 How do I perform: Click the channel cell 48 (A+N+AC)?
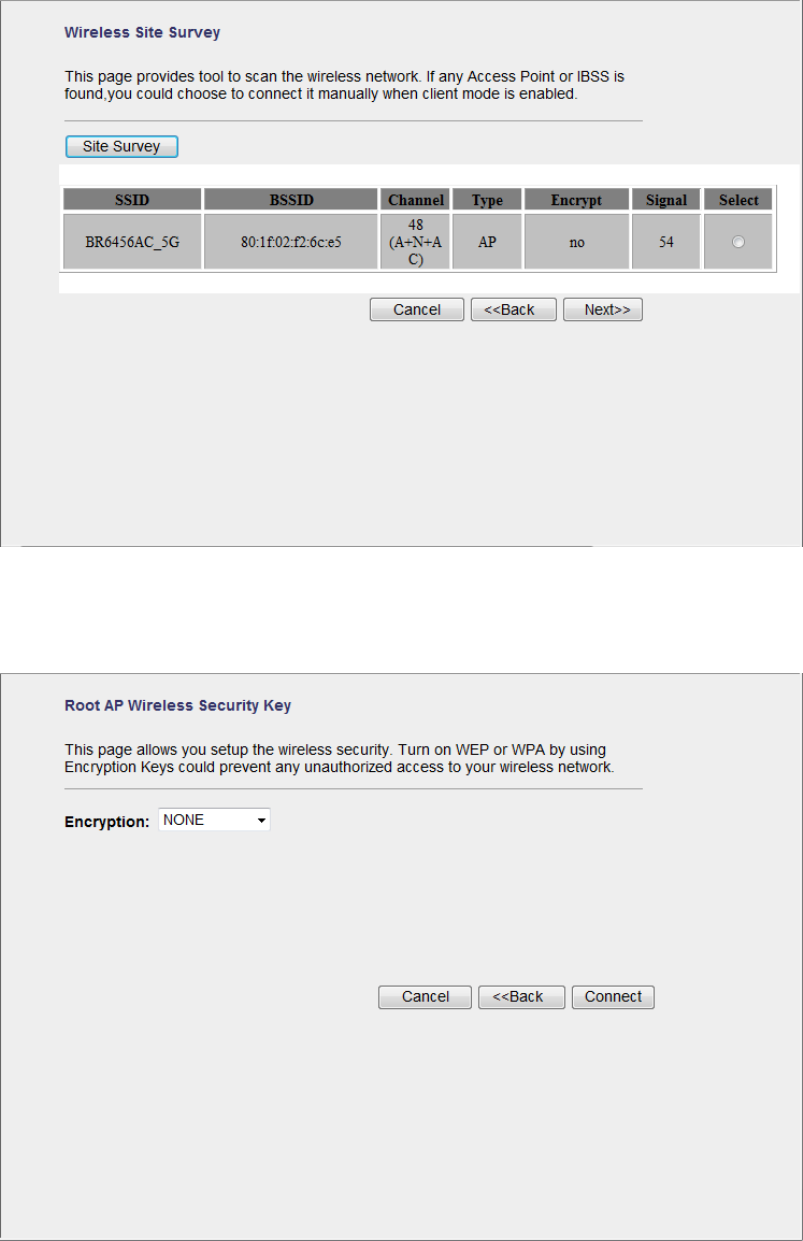pyautogui.click(x=415, y=241)
